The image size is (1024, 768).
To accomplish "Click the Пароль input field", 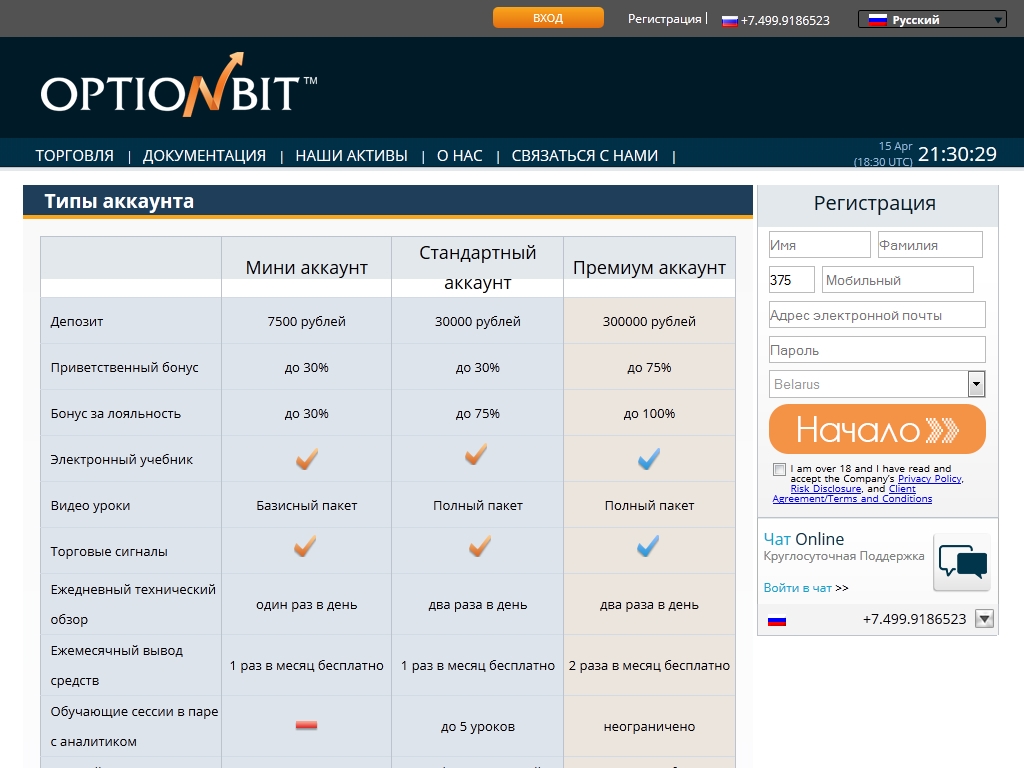I will click(x=876, y=350).
